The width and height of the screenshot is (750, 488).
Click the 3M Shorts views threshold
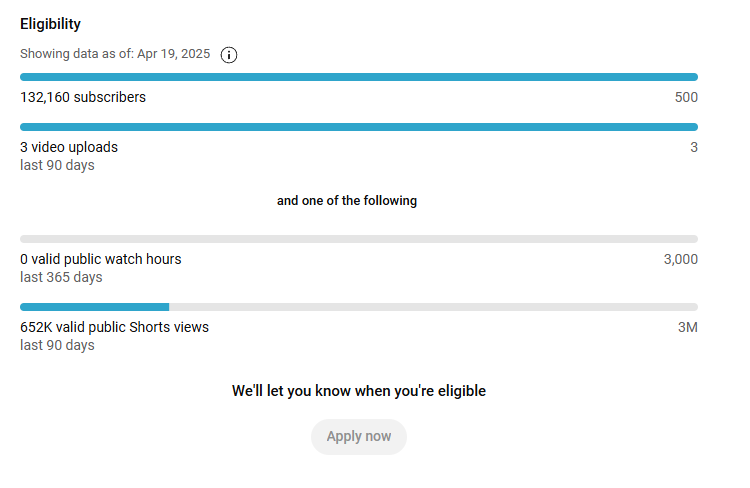pyautogui.click(x=688, y=327)
